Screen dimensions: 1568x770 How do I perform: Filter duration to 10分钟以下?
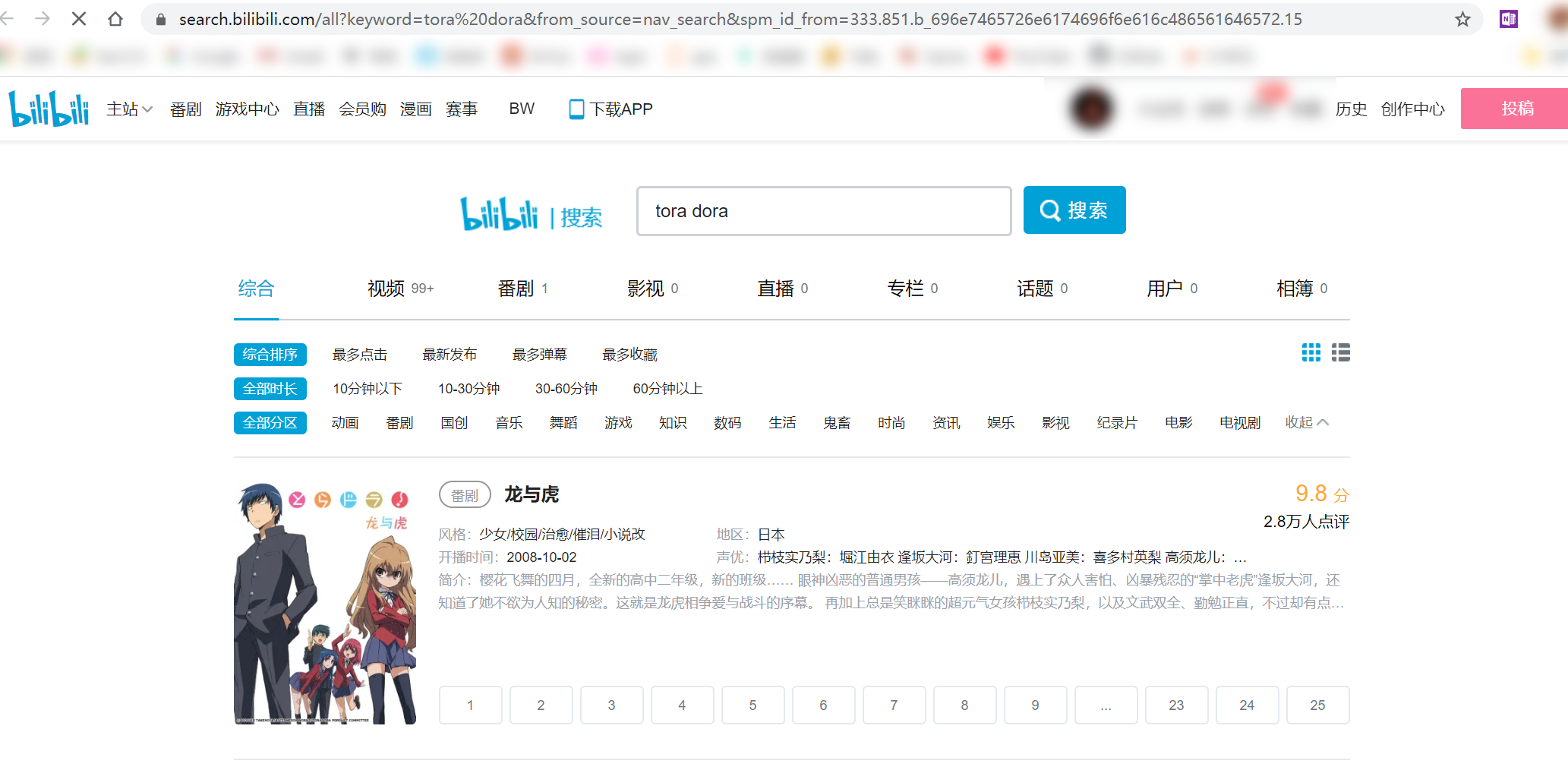[x=368, y=389]
